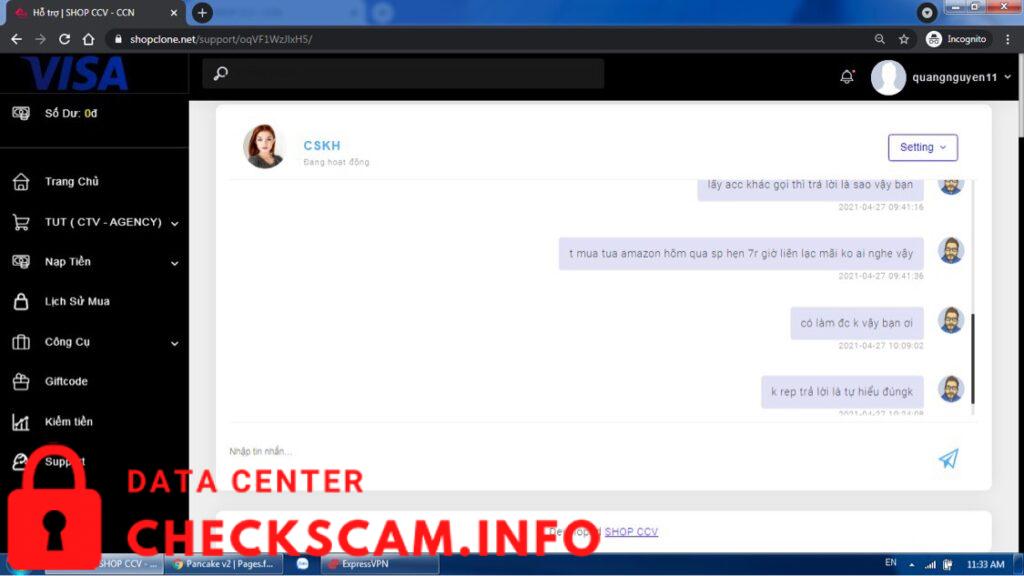Click timestamp 2021-04-27 10:09:02

point(881,345)
